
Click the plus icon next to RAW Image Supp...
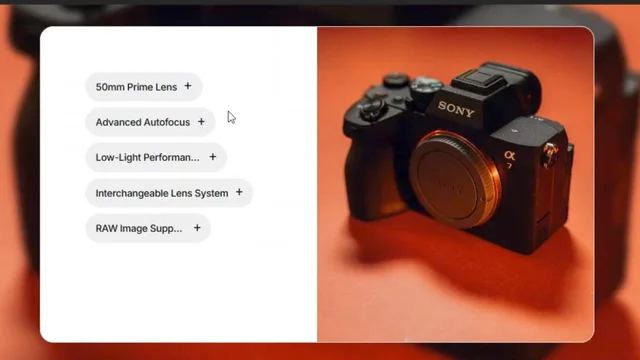click(197, 228)
